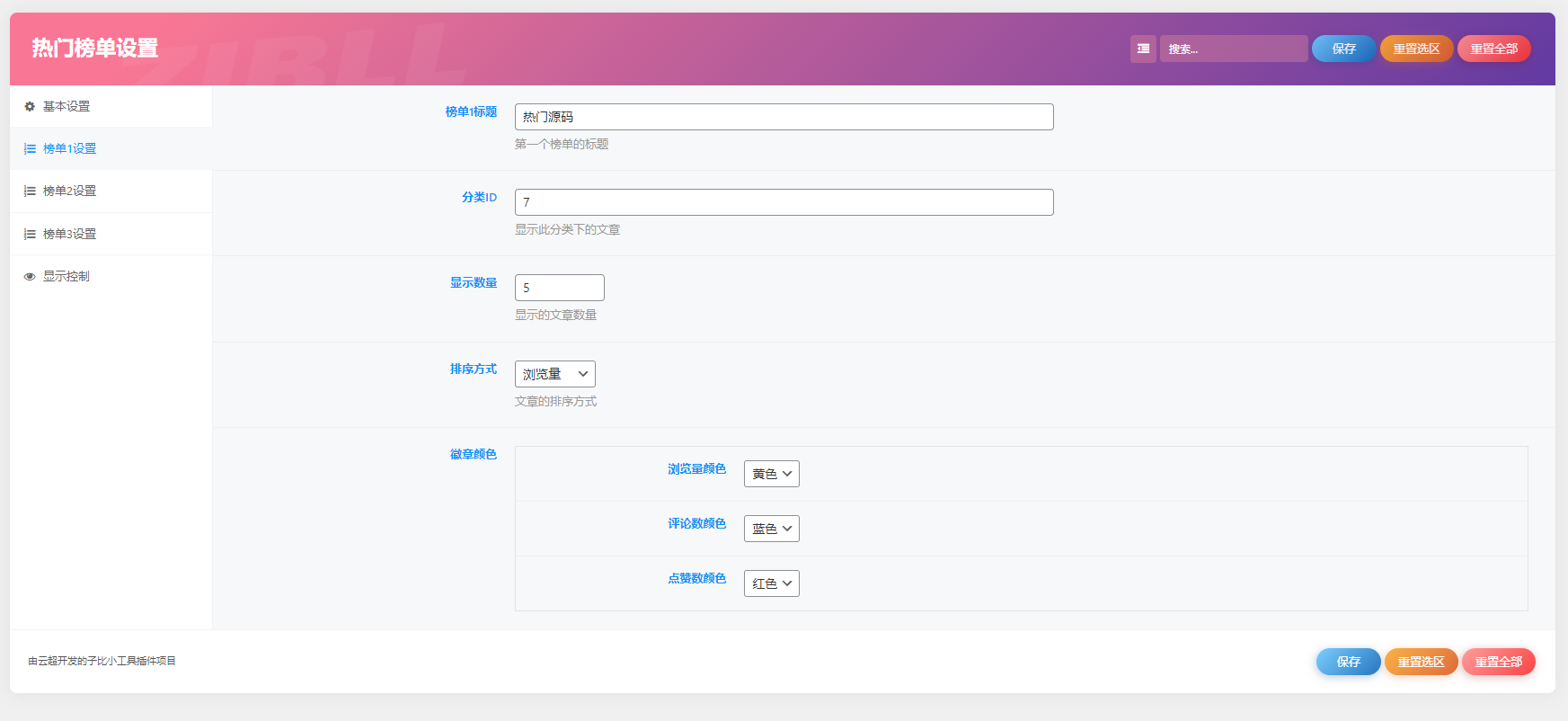Image resolution: width=1568 pixels, height=721 pixels.
Task: Click the bottom red 重置全部 button
Action: (x=1498, y=662)
